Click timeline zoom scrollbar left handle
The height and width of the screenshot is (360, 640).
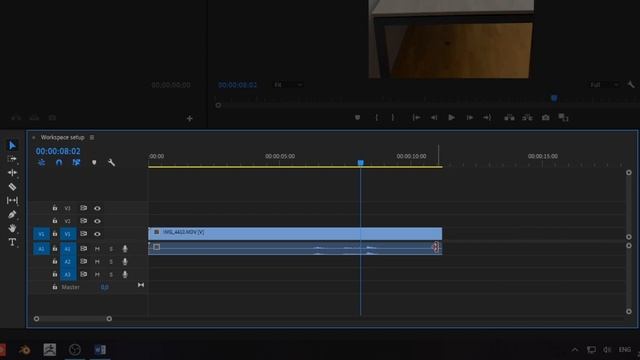pos(36,319)
